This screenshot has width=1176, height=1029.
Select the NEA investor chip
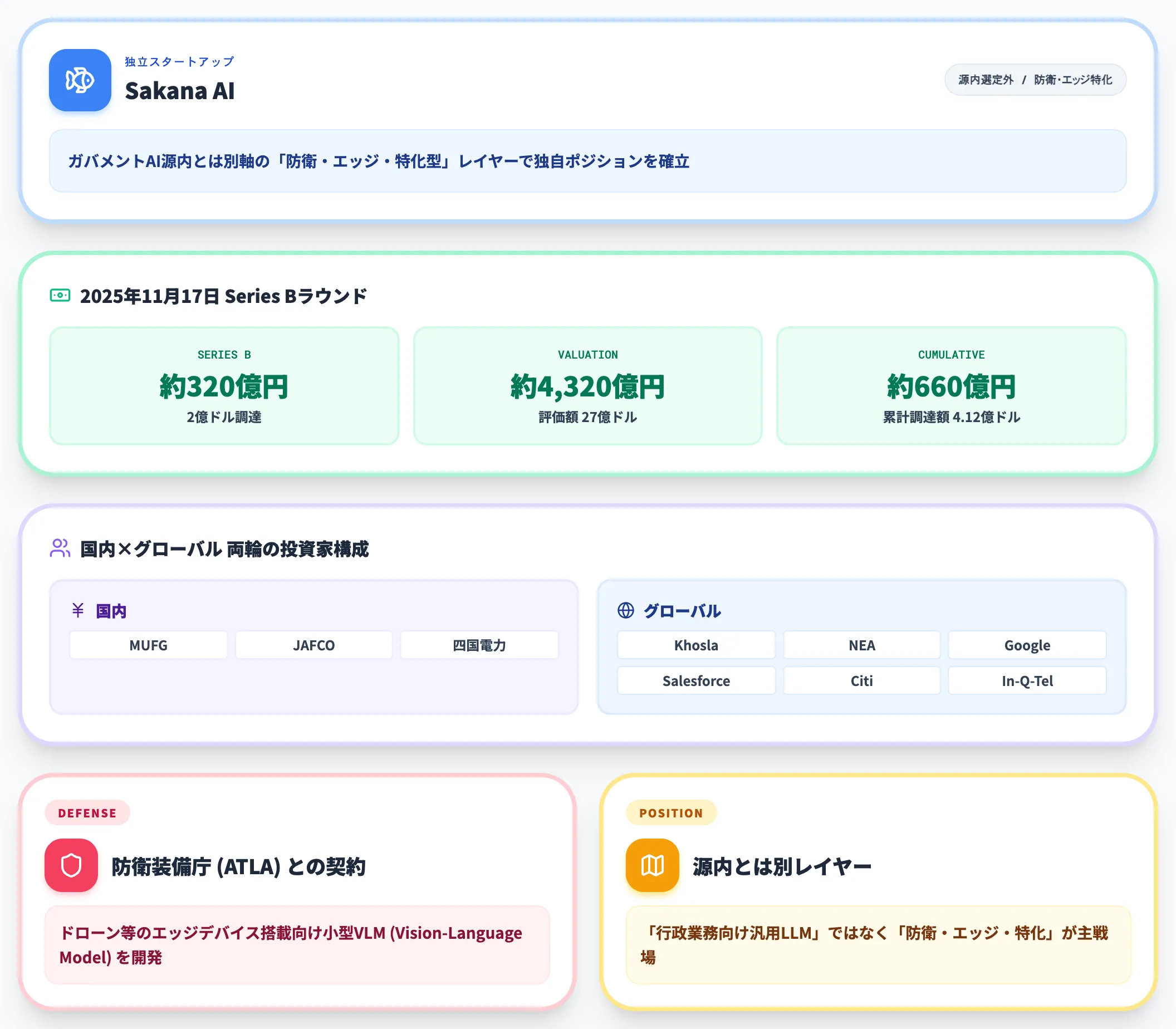[x=862, y=645]
